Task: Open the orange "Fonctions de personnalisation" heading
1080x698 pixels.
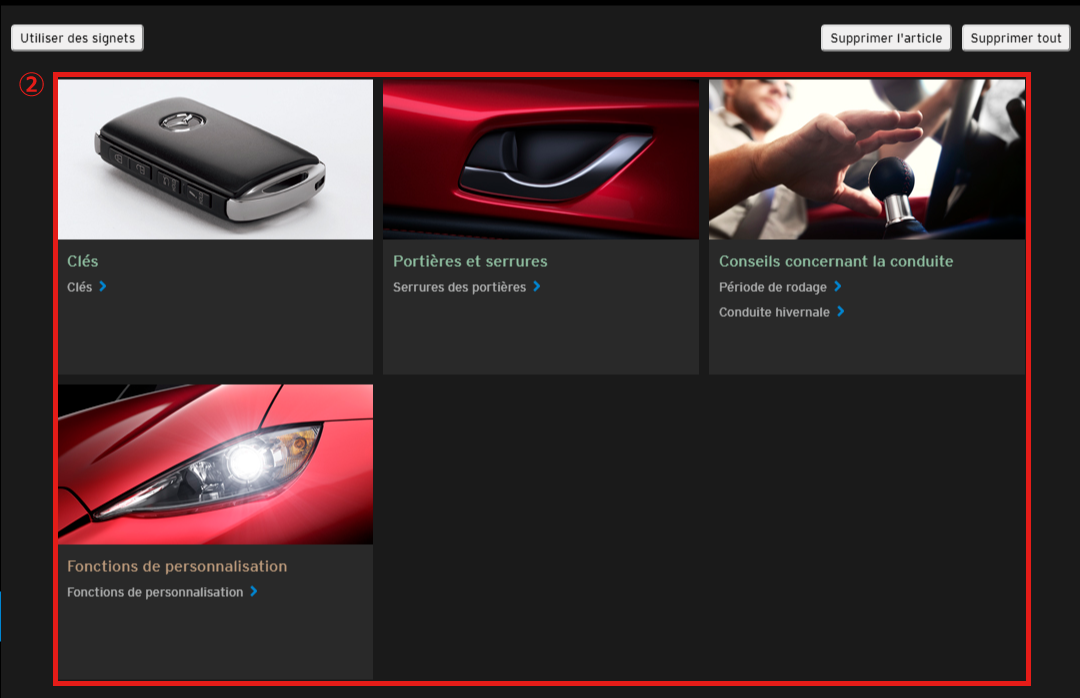Action: click(177, 566)
